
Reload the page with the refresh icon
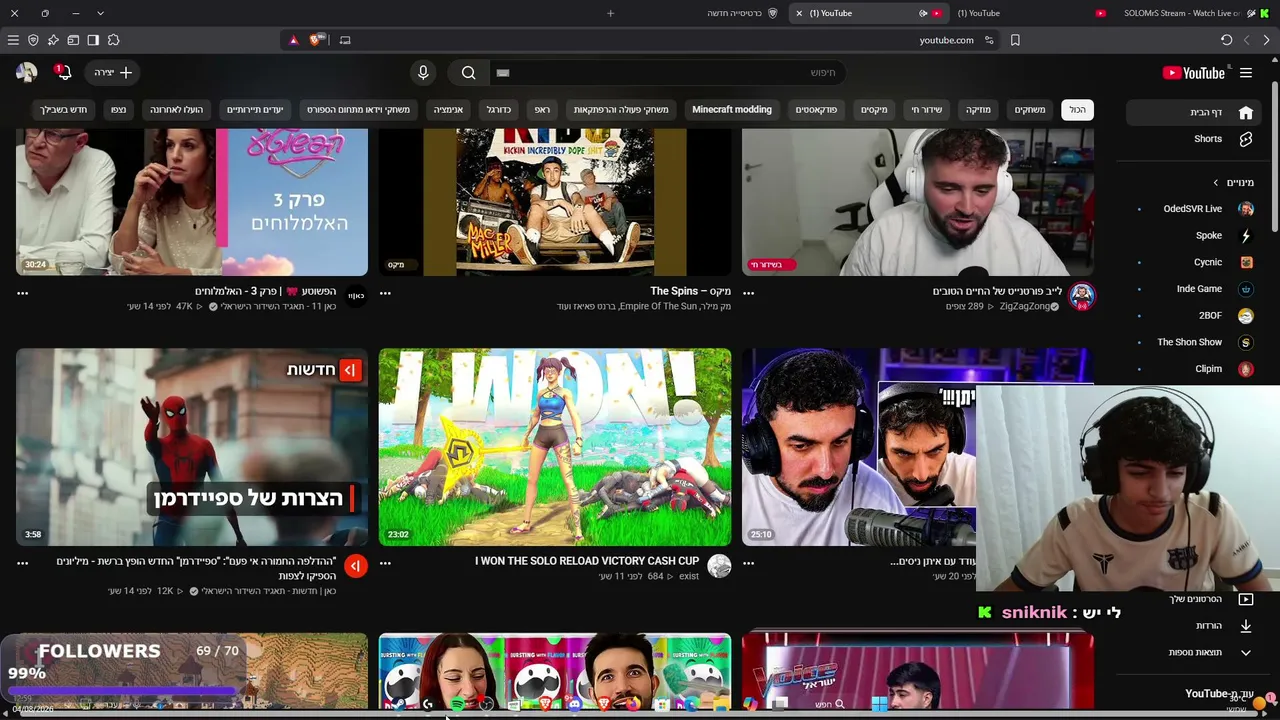pos(1226,40)
